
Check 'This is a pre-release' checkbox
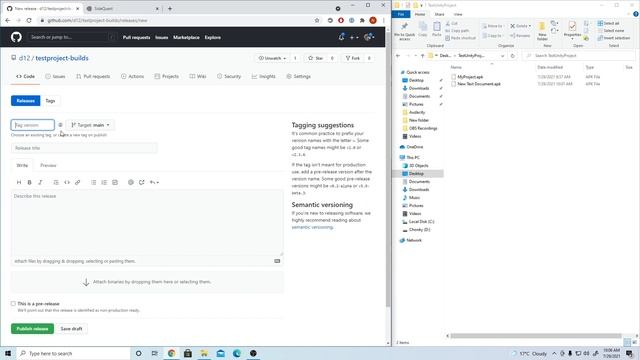pos(13,304)
